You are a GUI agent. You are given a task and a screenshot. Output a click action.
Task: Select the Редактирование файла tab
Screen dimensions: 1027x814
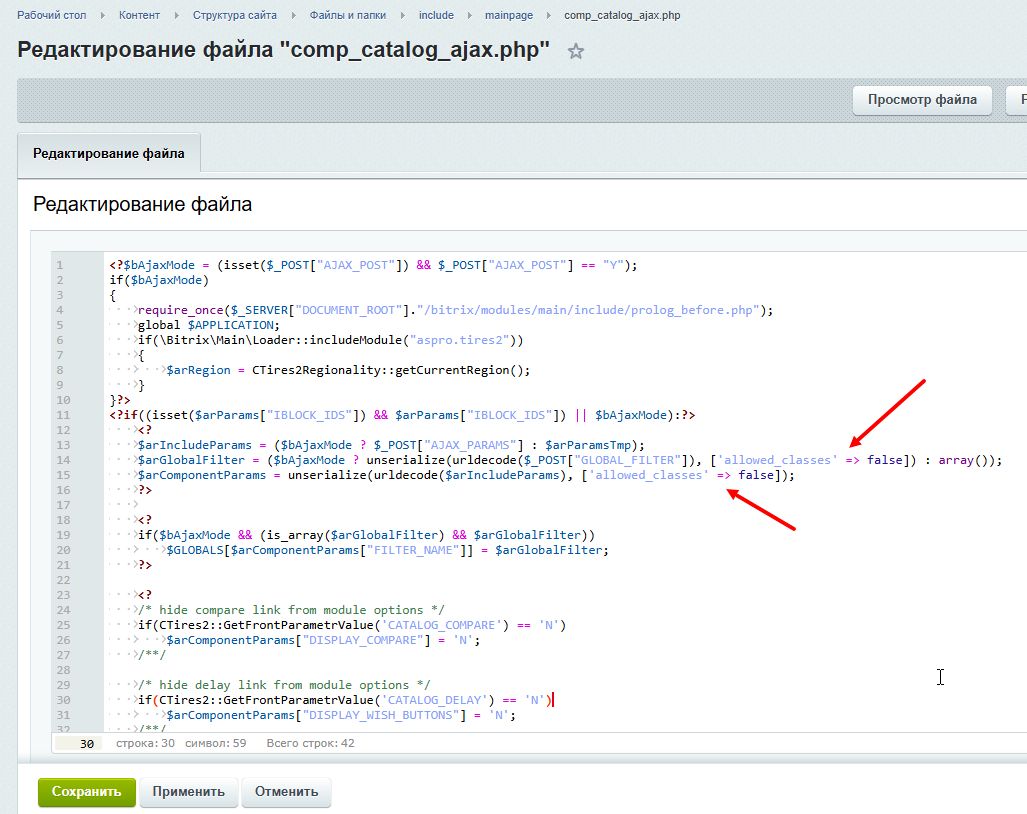coord(108,154)
